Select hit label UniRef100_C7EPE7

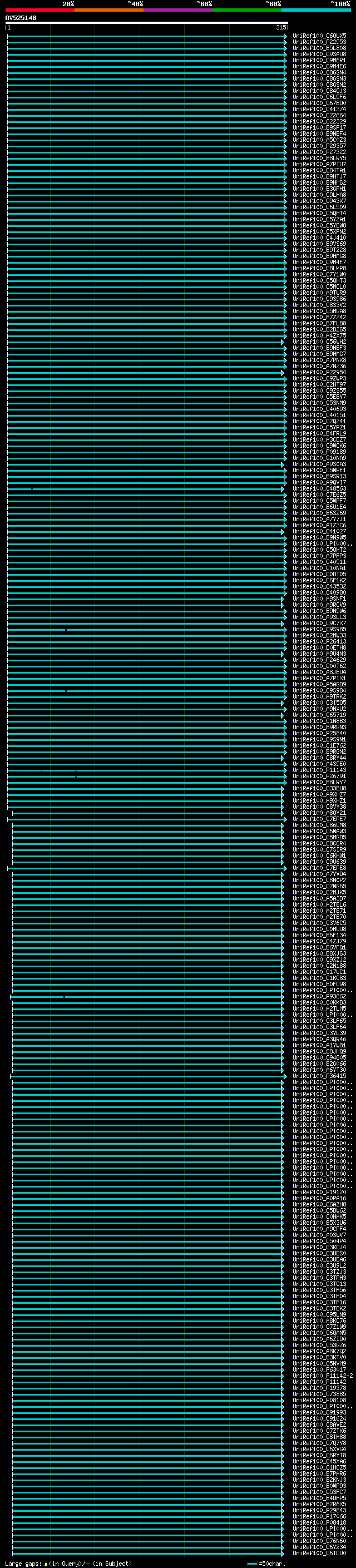[319, 819]
